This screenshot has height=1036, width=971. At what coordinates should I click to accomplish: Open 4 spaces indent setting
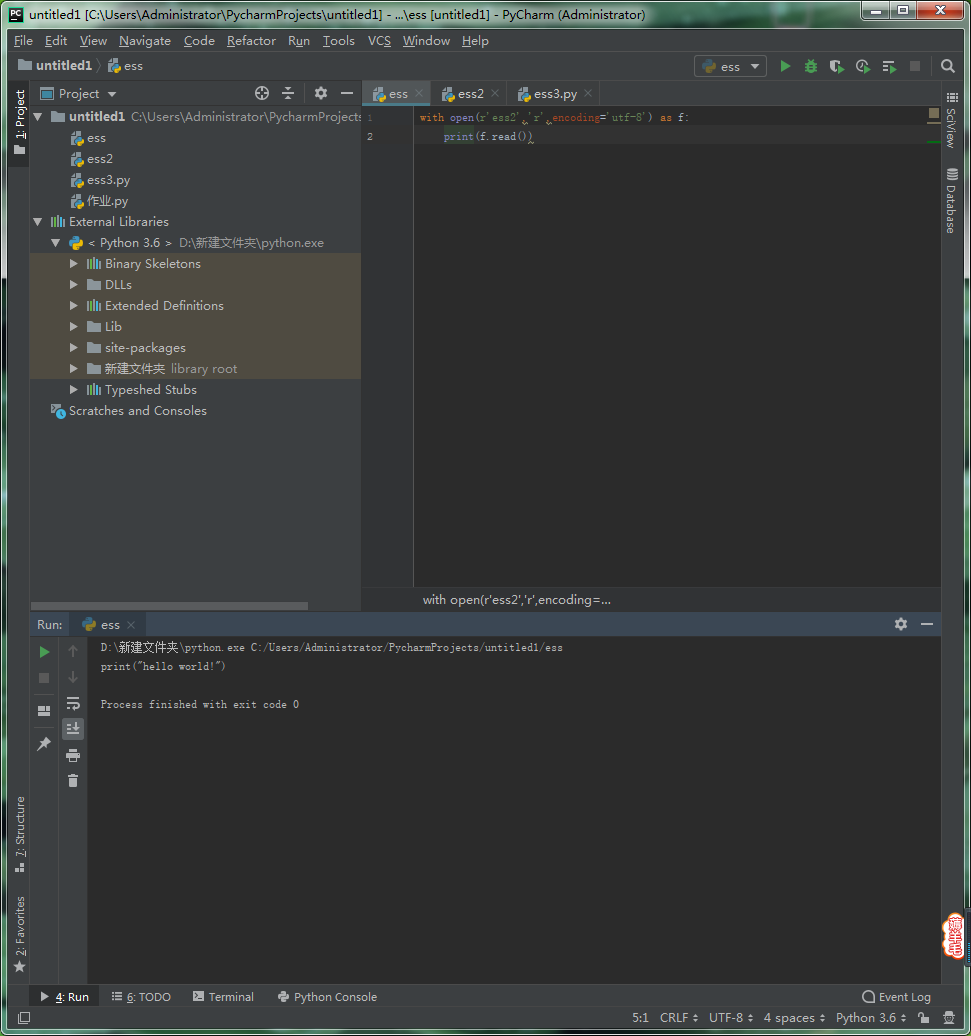tap(794, 1018)
